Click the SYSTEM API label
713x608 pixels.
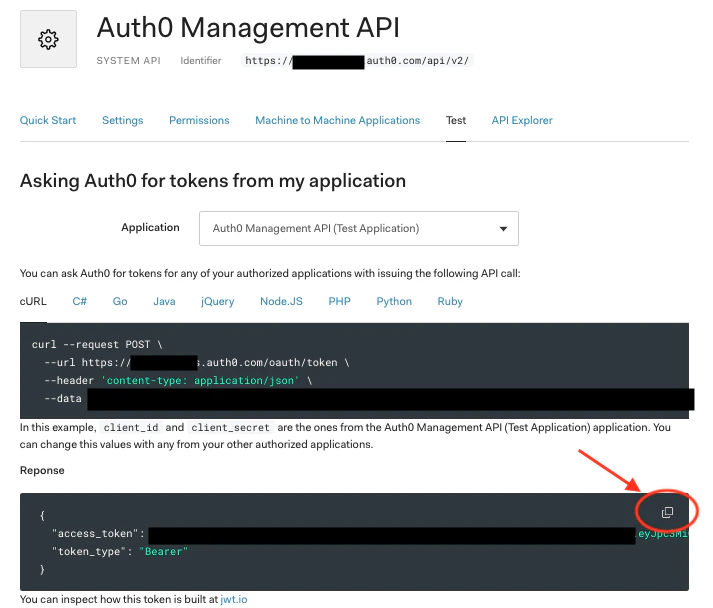(x=128, y=61)
